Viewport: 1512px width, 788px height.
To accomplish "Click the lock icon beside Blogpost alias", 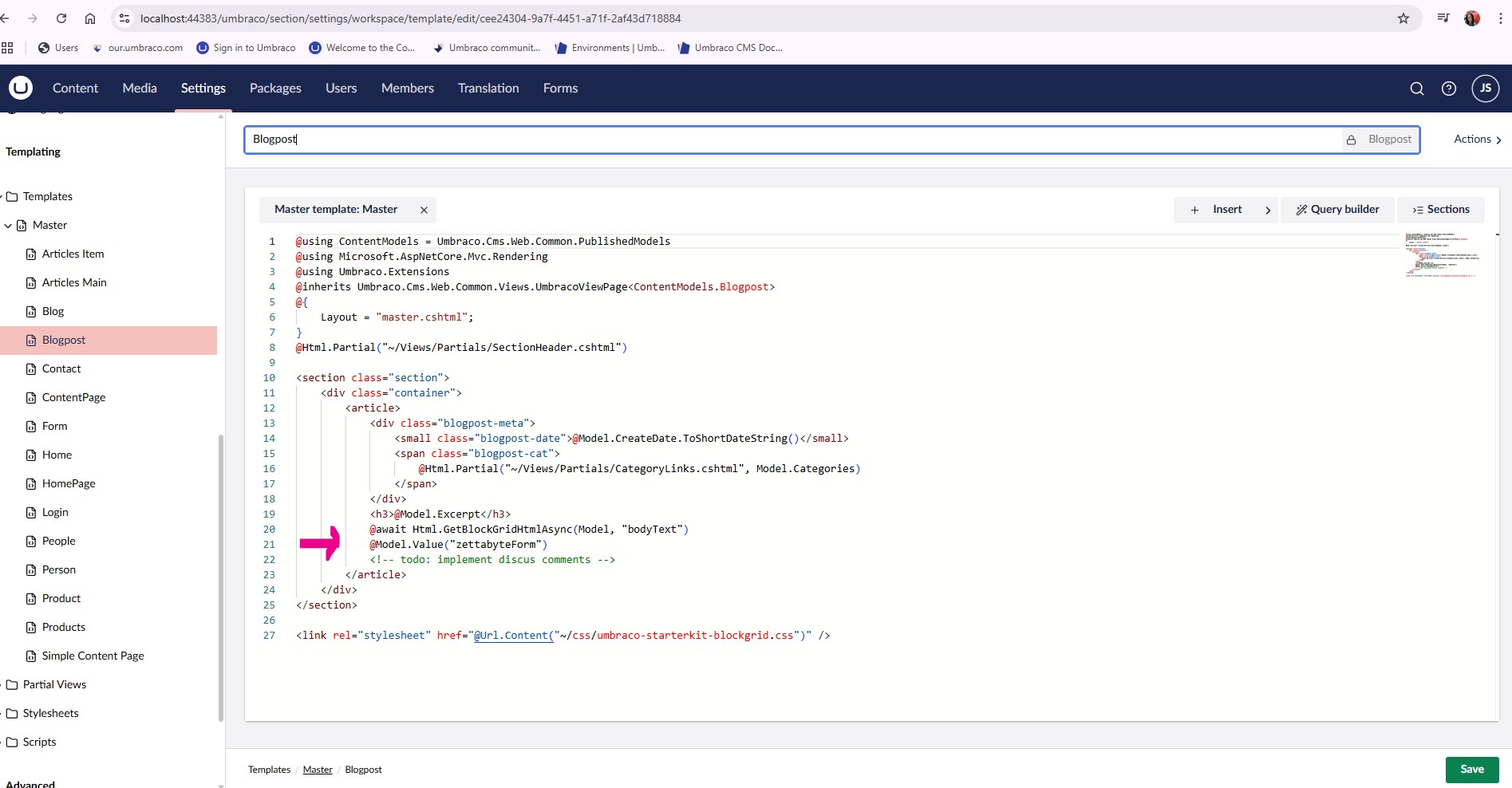I will click(x=1351, y=140).
